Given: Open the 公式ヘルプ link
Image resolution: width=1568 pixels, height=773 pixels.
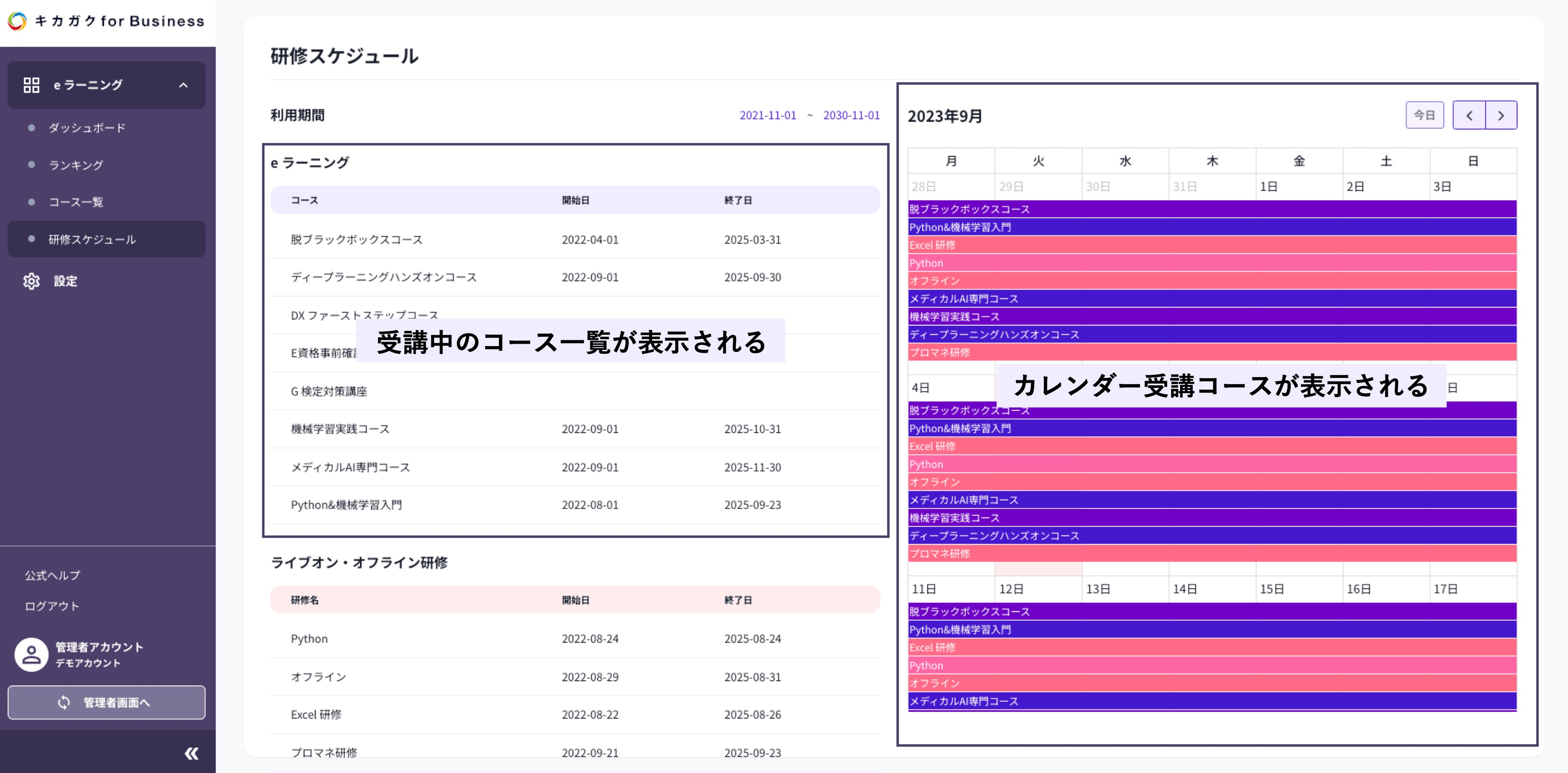Looking at the screenshot, I should pos(52,575).
